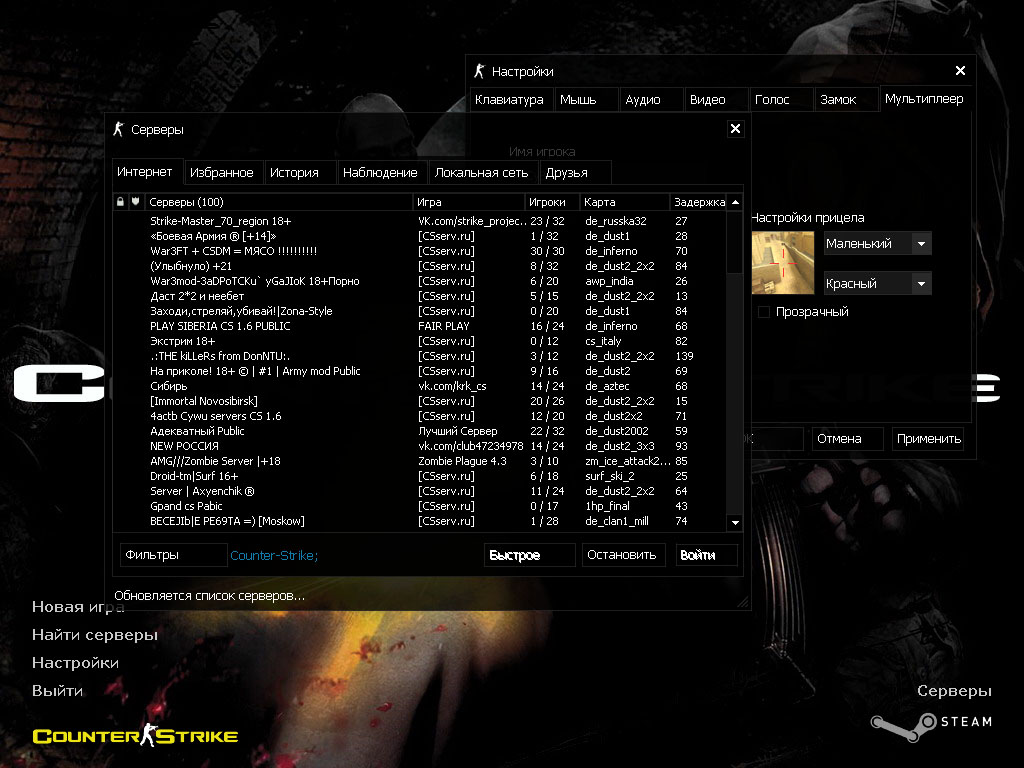Click Найти серверы in main menu
This screenshot has height=768, width=1024.
click(95, 635)
